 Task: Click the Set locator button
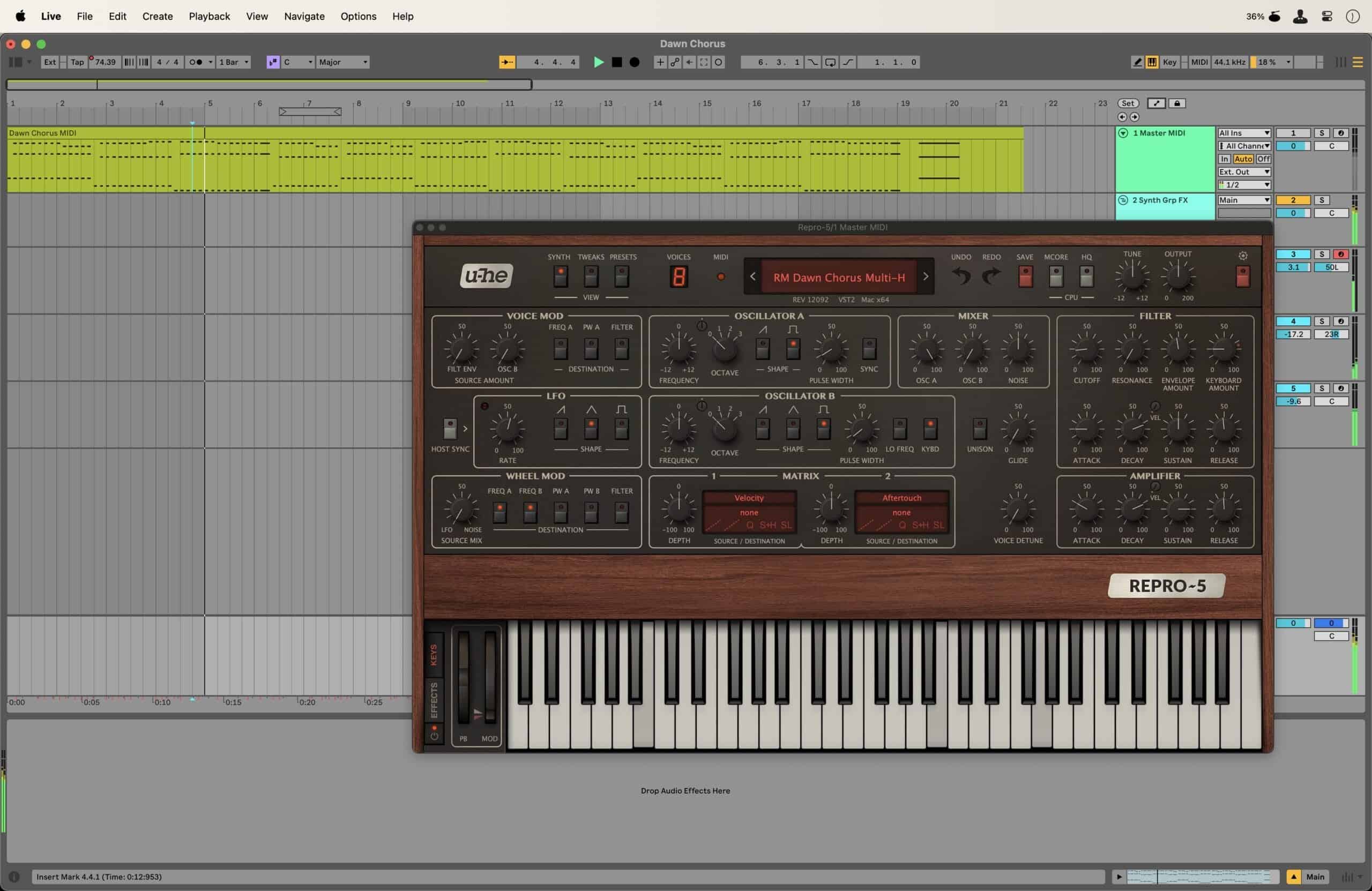(1128, 103)
